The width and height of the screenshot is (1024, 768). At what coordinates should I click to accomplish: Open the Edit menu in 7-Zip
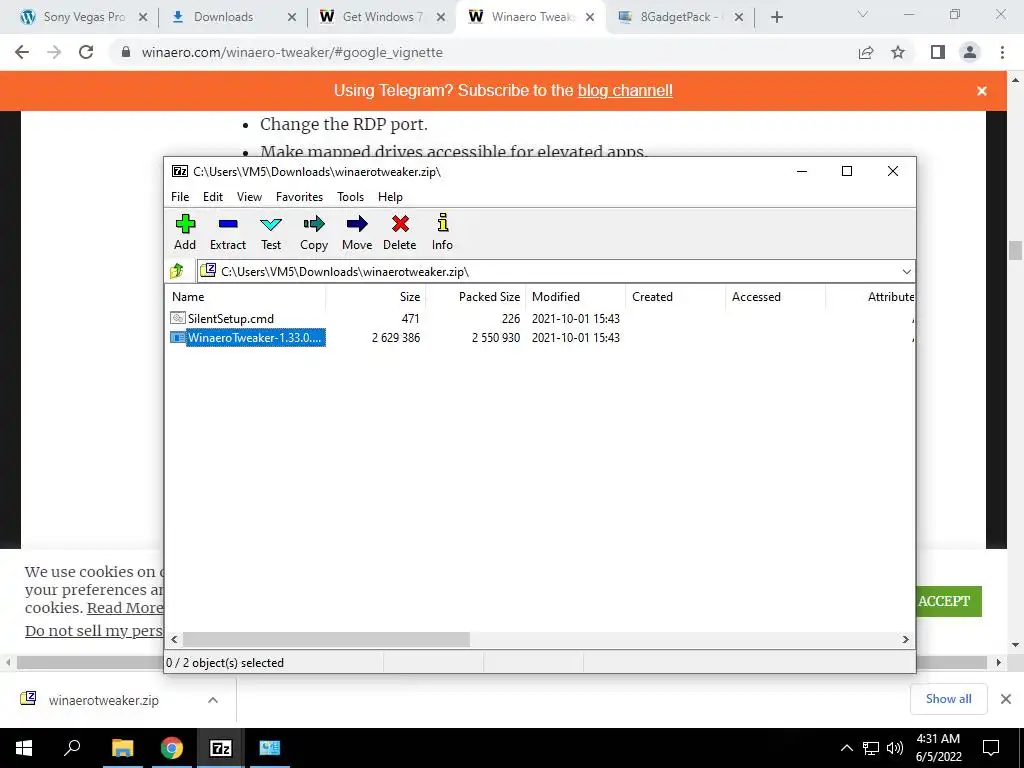click(213, 197)
